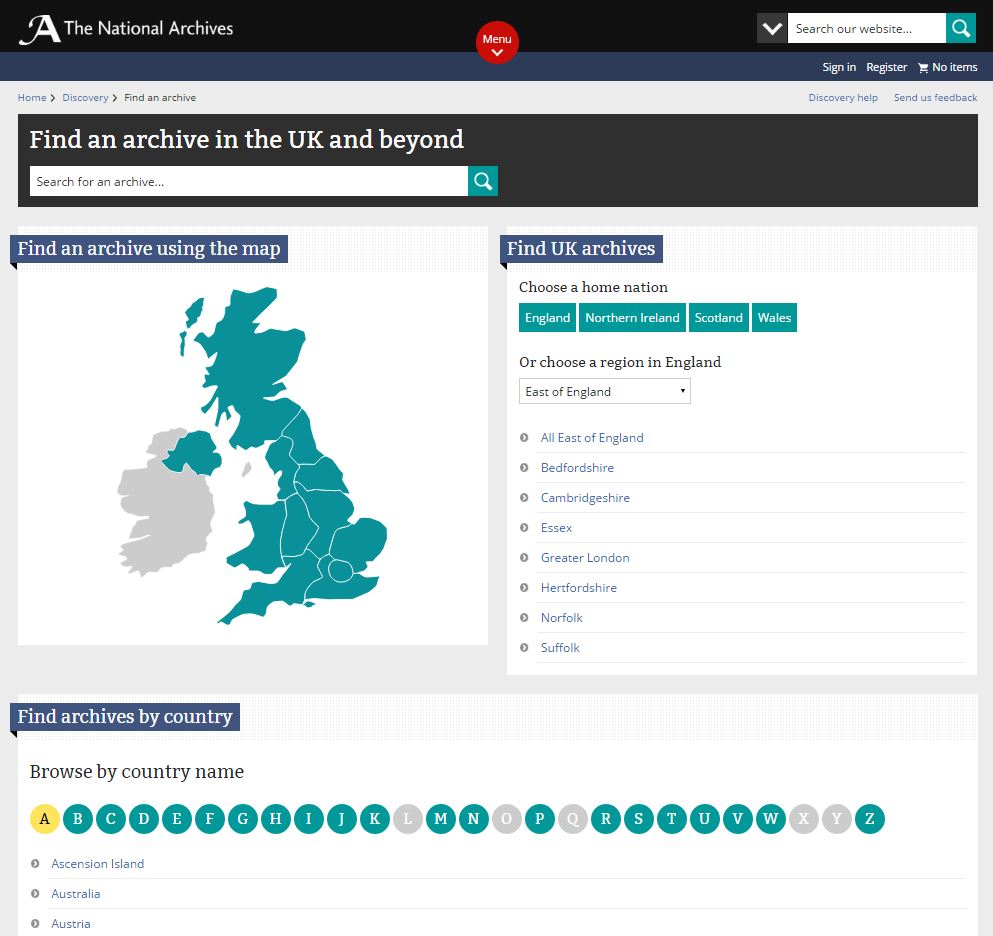Click the website search magnifier icon

960,28
